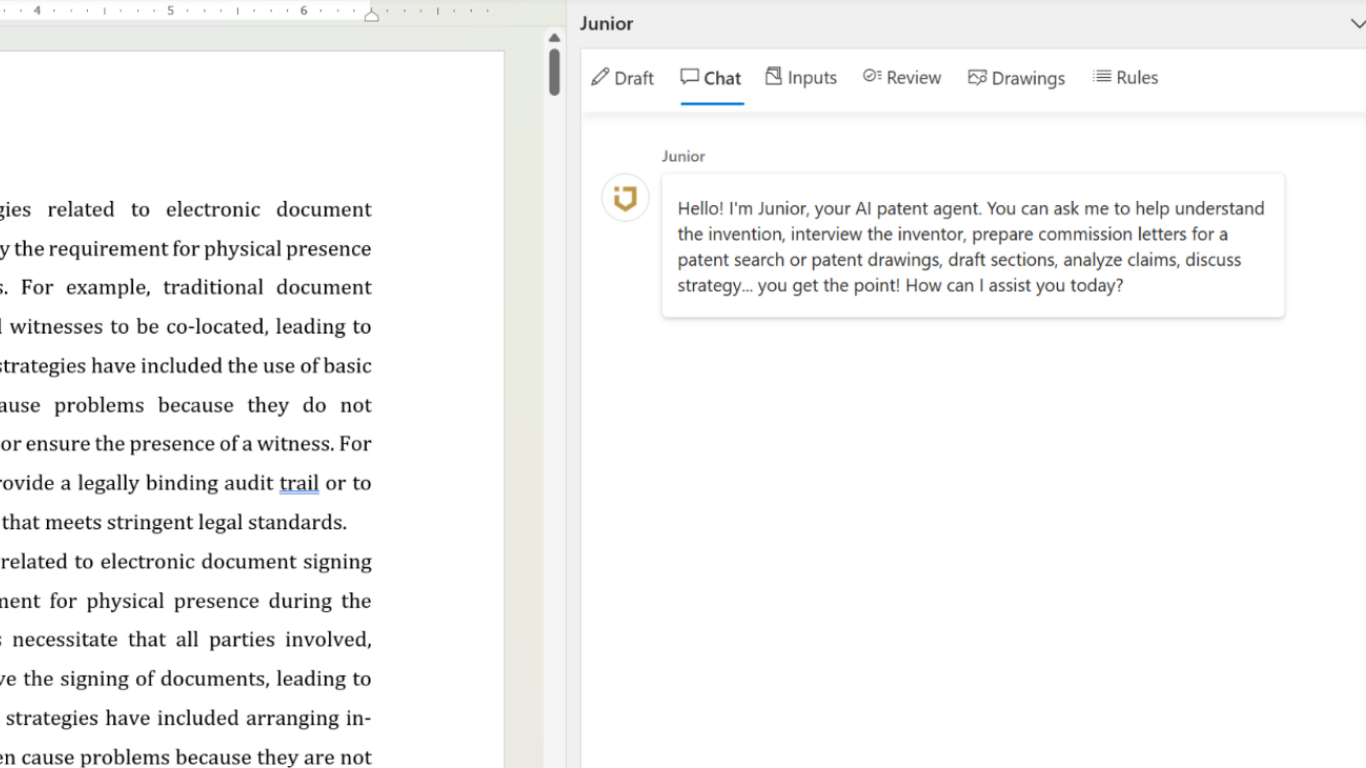Image resolution: width=1366 pixels, height=768 pixels.
Task: Click the Drawings tab picture icon
Action: [x=977, y=78]
